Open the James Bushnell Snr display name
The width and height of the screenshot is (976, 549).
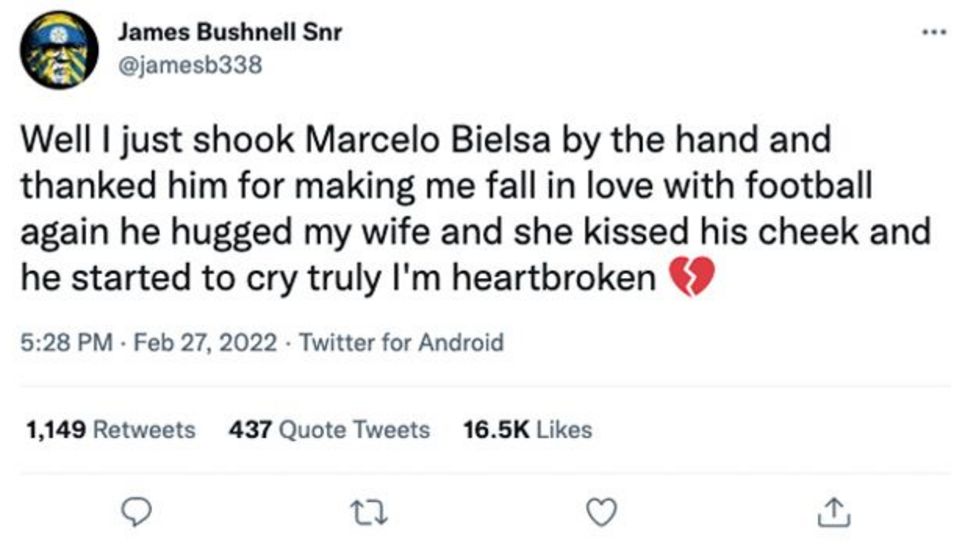pos(230,31)
